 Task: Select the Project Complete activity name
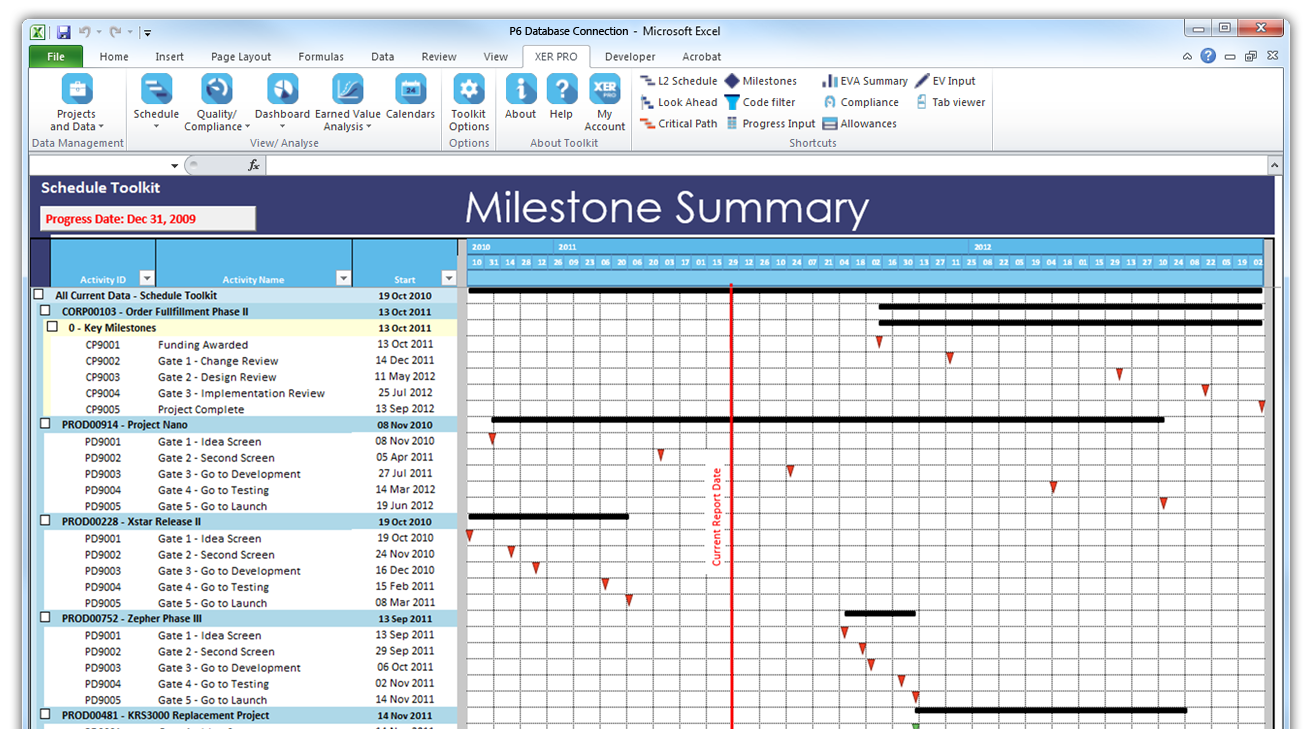[201, 409]
